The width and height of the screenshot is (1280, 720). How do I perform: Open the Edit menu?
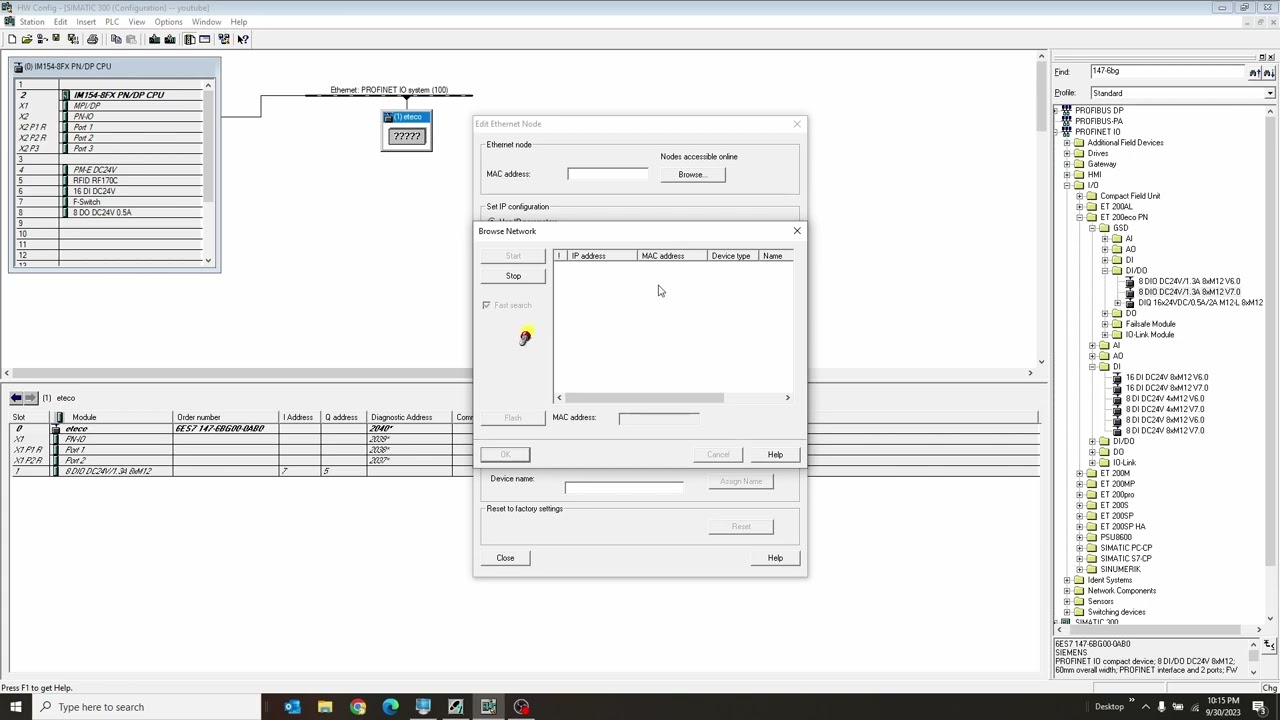coord(61,22)
